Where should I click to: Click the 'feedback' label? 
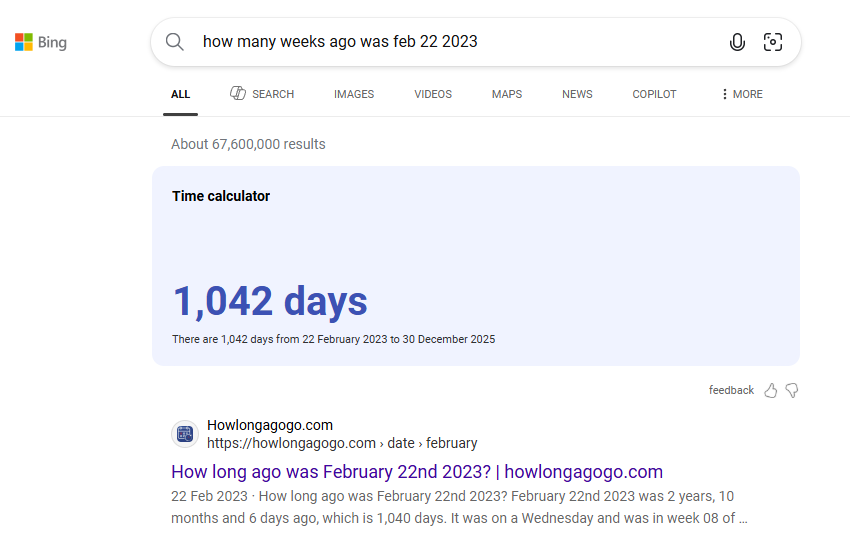click(731, 390)
